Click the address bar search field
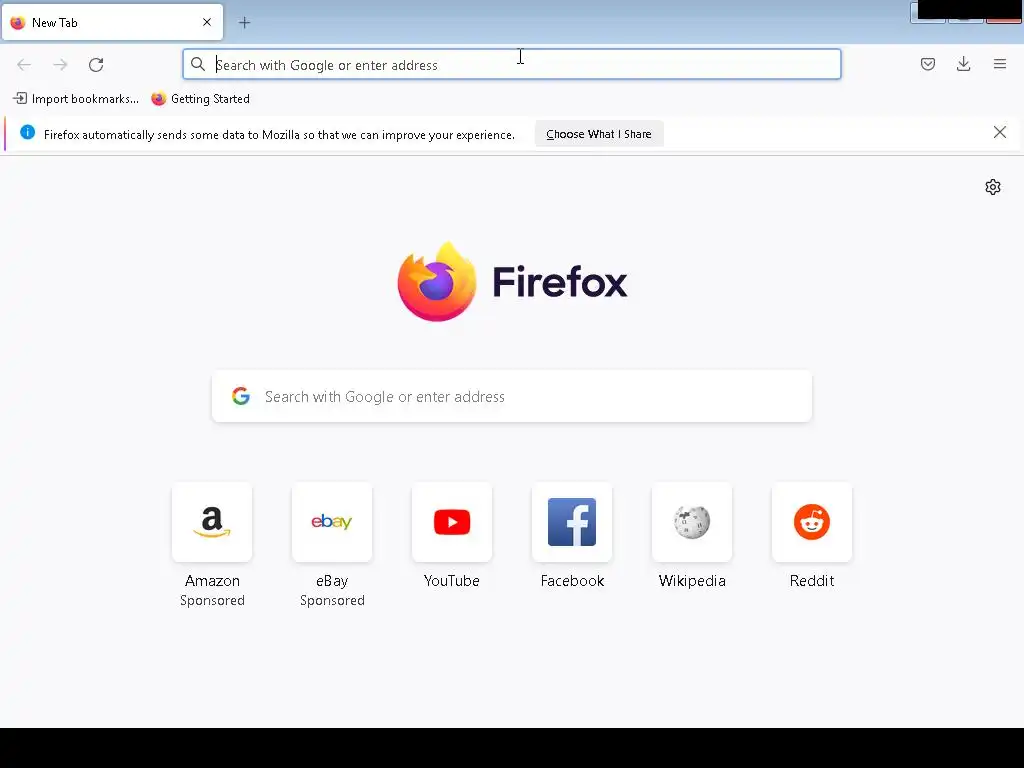This screenshot has height=768, width=1024. (512, 65)
